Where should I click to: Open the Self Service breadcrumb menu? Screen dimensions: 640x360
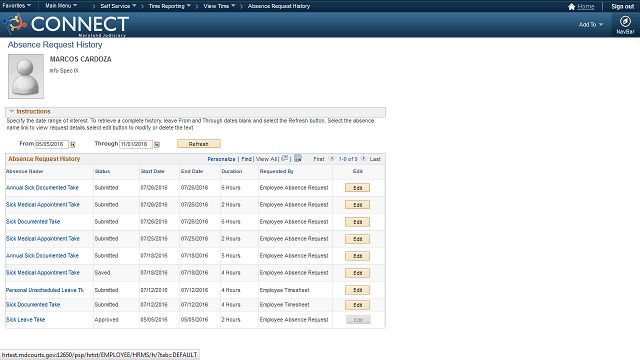coord(118,6)
